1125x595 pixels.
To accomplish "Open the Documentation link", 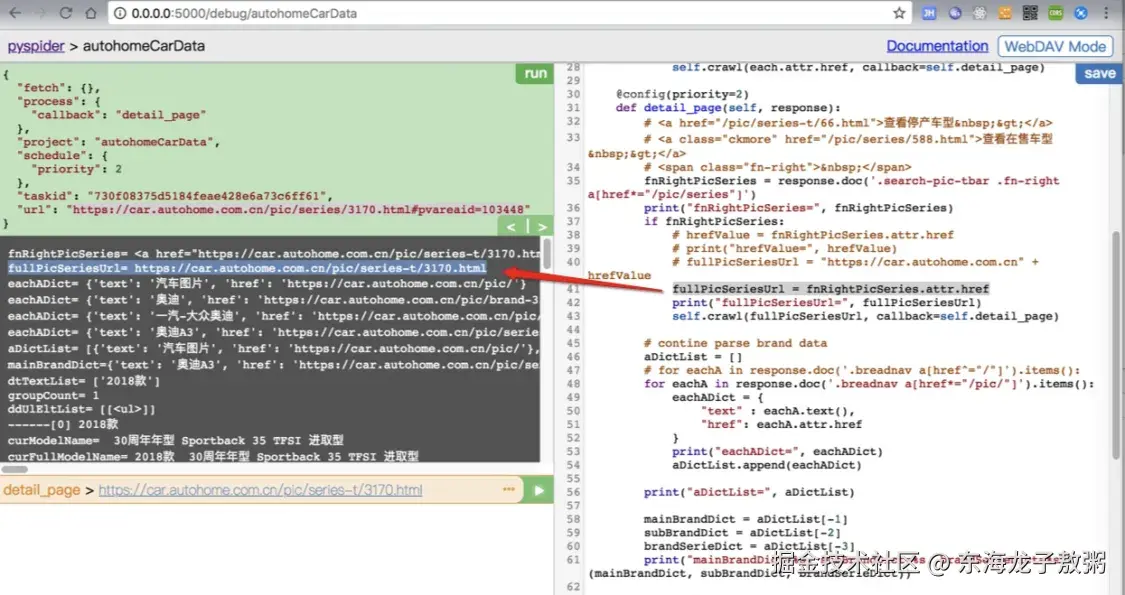I will [x=937, y=46].
